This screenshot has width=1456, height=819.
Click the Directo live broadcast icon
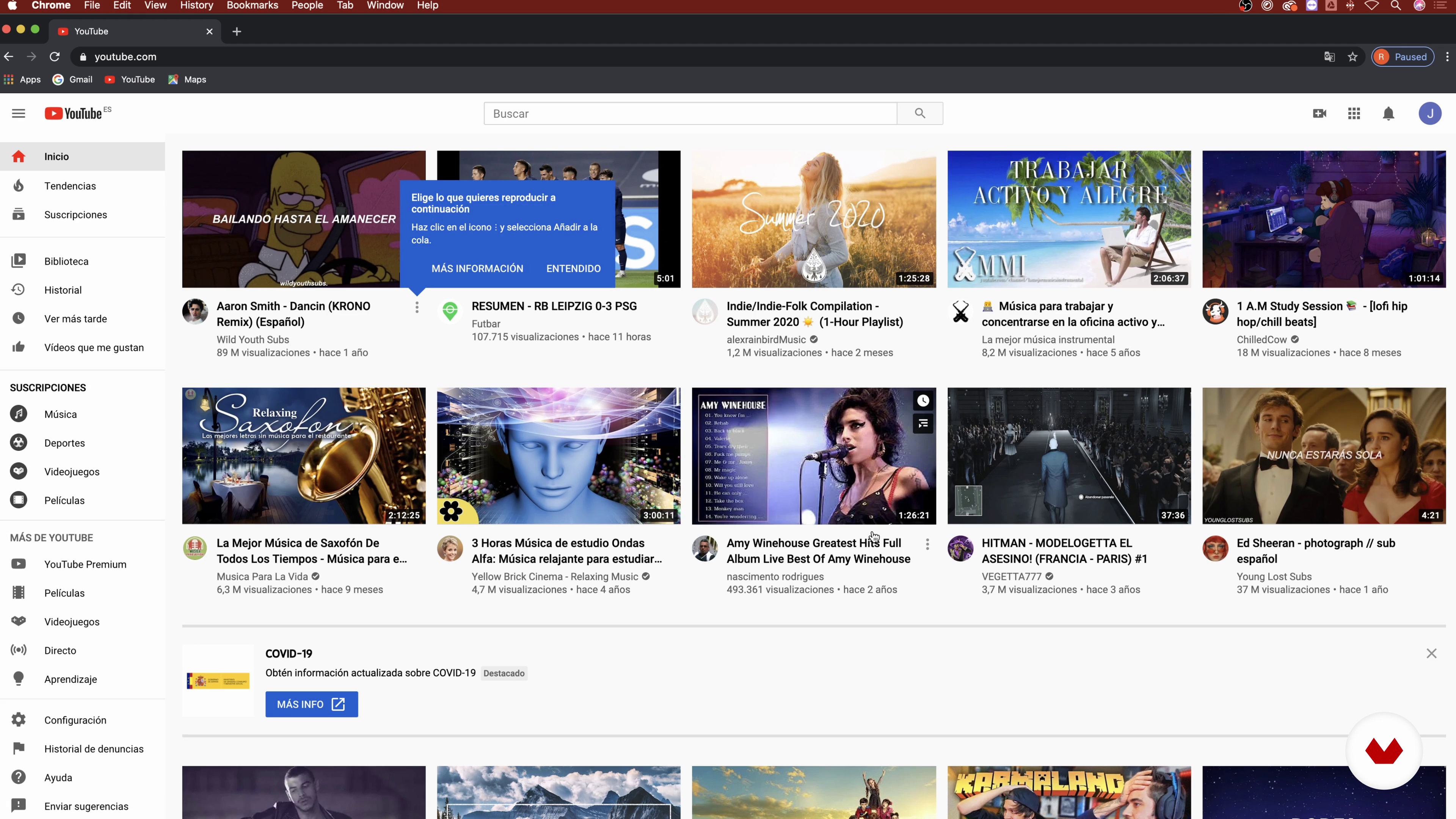(x=19, y=650)
